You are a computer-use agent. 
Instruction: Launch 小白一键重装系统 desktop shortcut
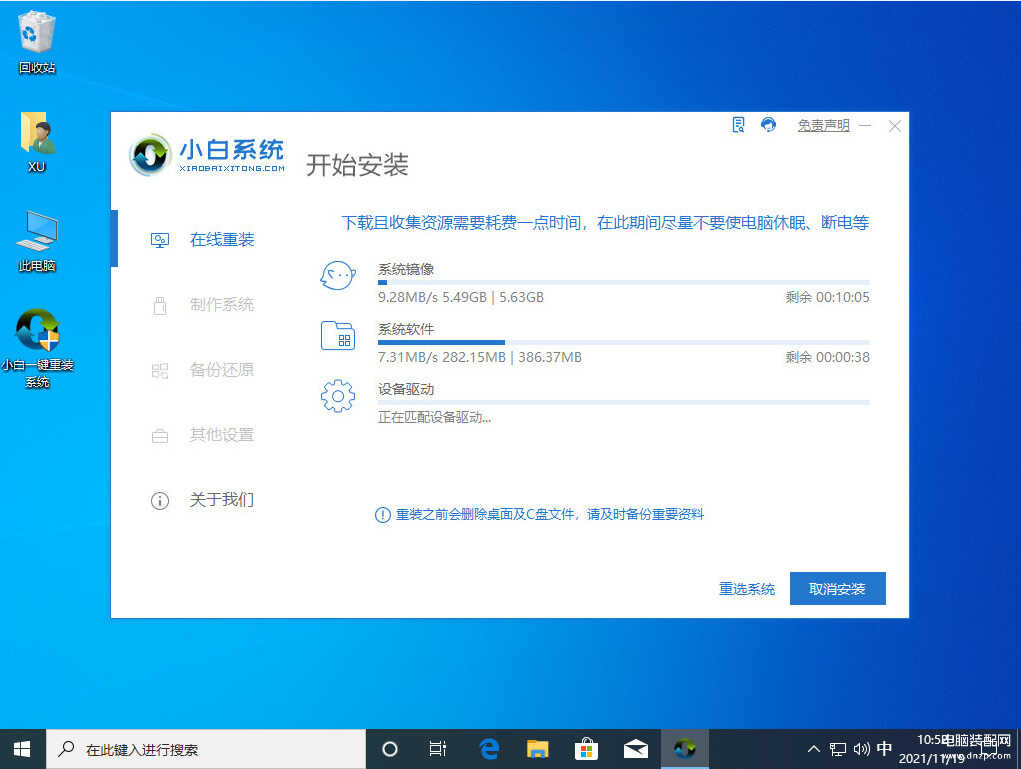click(x=37, y=348)
